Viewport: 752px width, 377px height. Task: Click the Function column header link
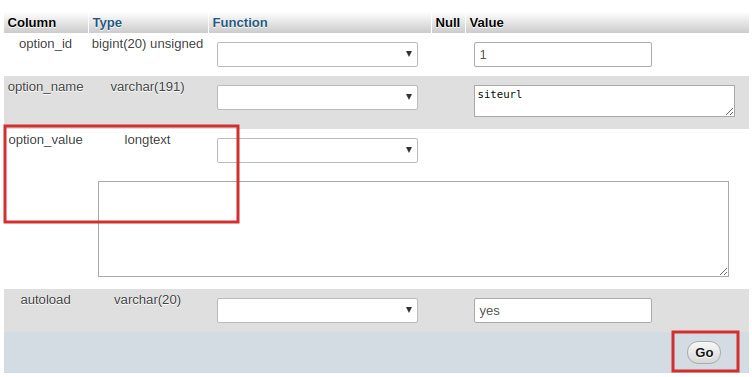[x=240, y=23]
